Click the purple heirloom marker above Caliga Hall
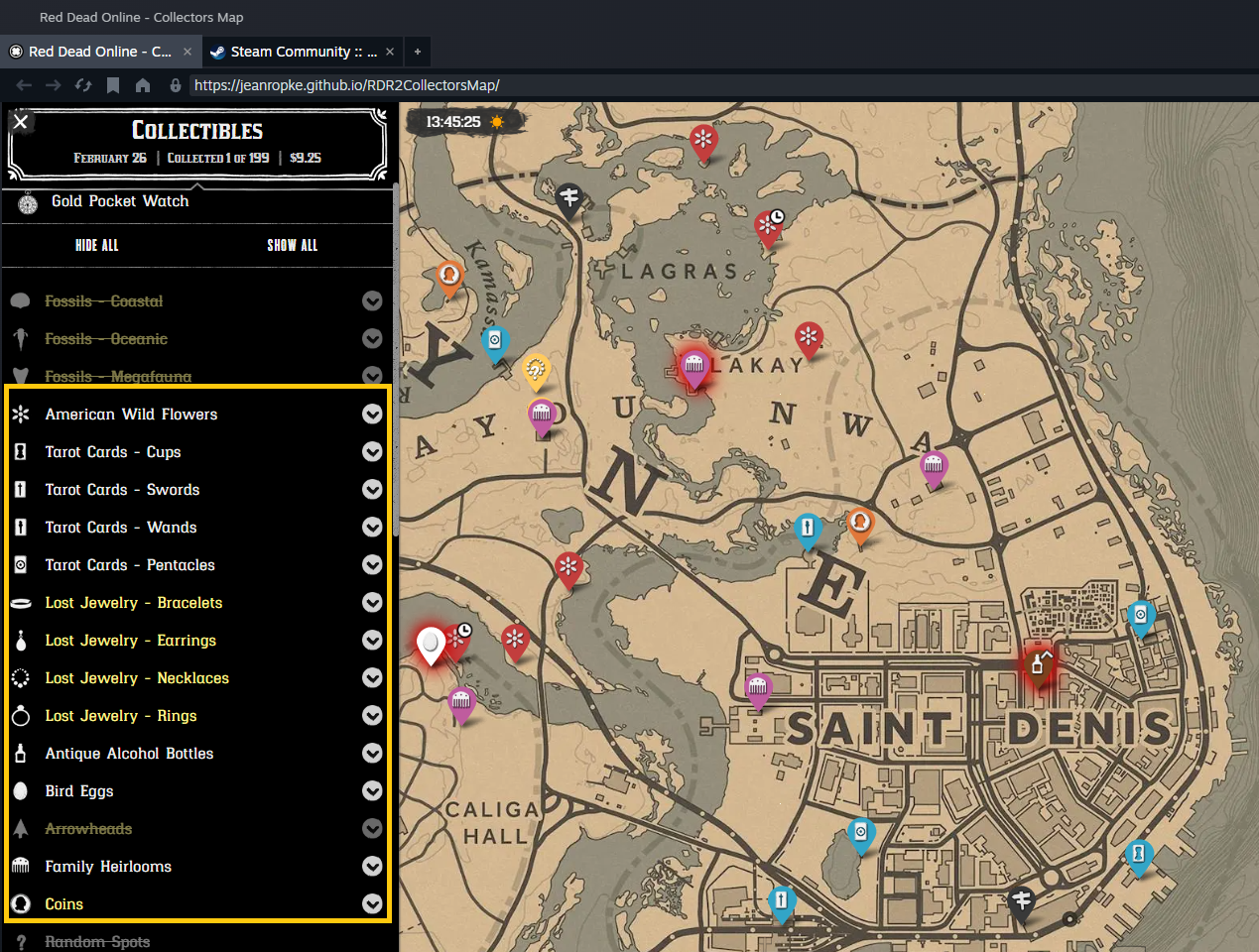 click(x=460, y=704)
